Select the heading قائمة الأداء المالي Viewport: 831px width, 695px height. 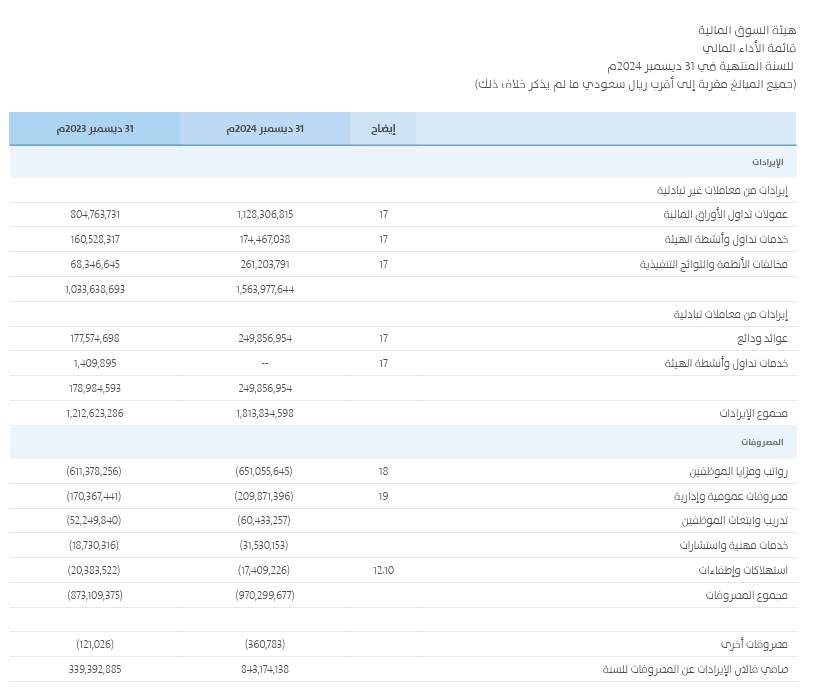click(749, 48)
